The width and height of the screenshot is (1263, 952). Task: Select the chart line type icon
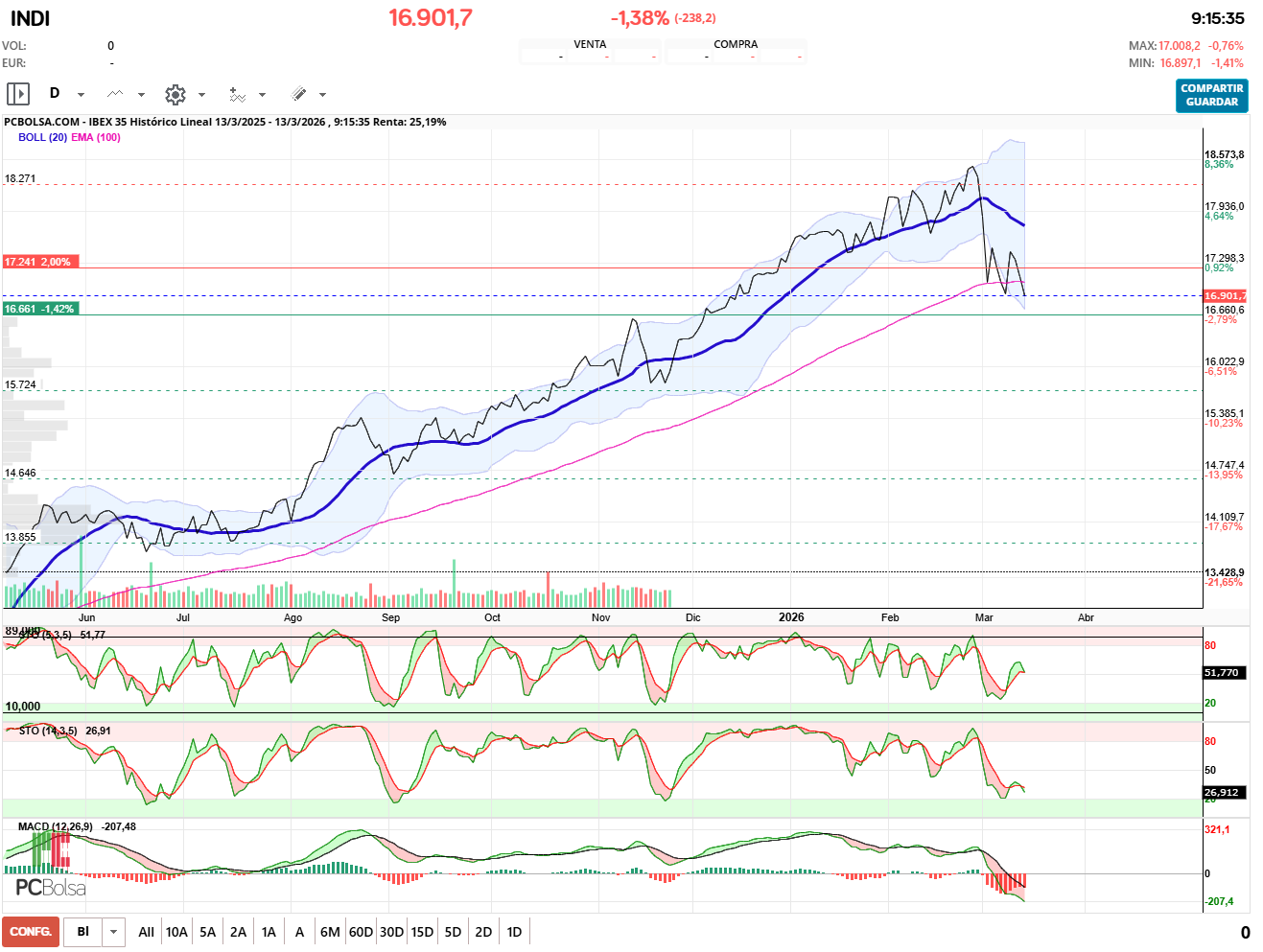click(115, 93)
